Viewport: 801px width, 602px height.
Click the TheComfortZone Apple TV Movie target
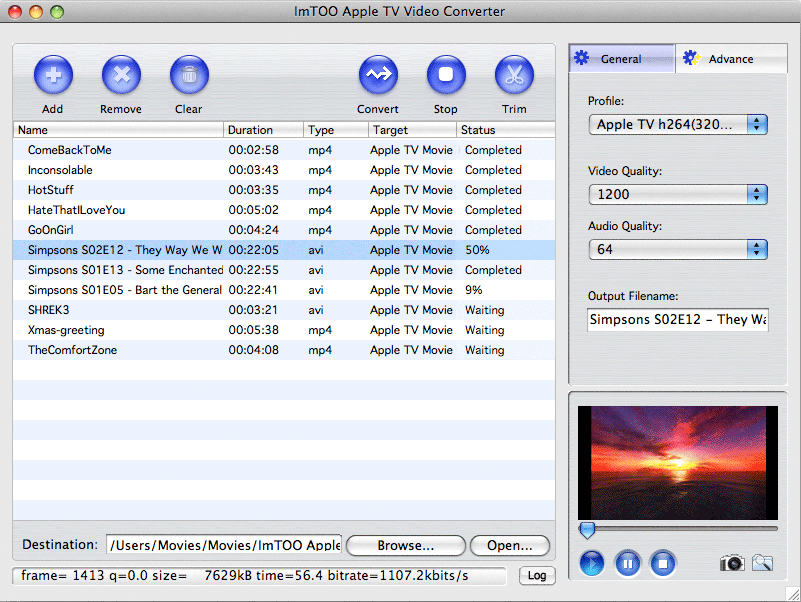tap(411, 350)
